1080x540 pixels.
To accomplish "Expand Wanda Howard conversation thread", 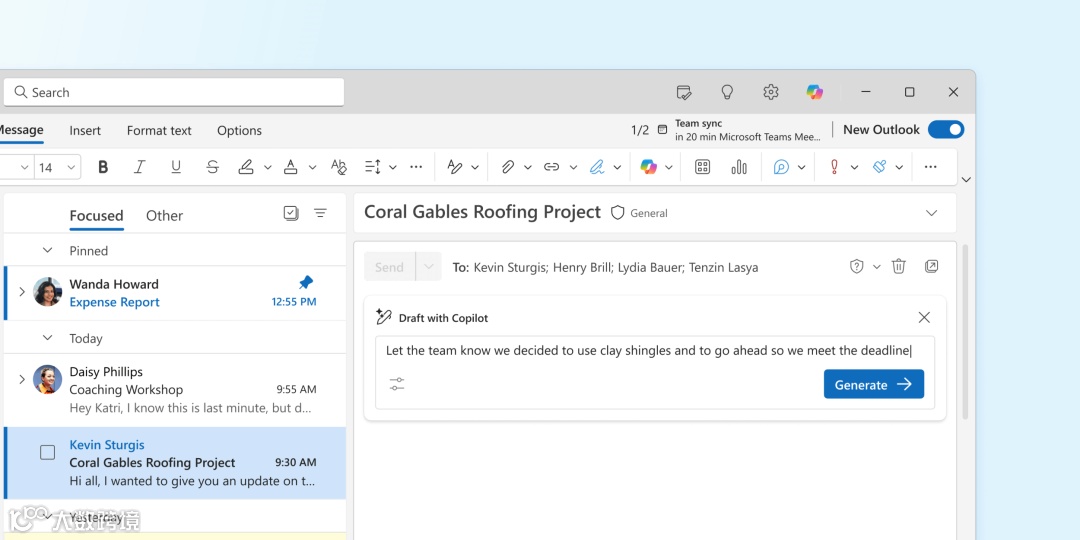I will pyautogui.click(x=21, y=292).
